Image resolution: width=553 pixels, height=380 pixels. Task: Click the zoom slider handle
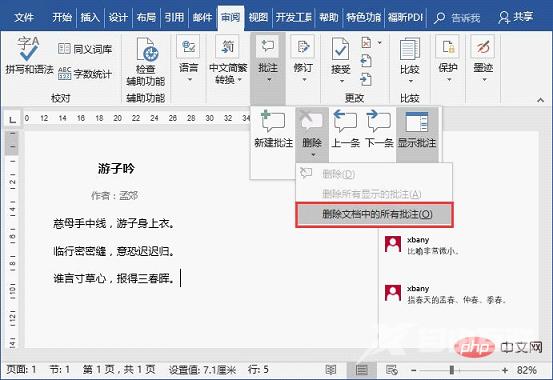pos(451,370)
